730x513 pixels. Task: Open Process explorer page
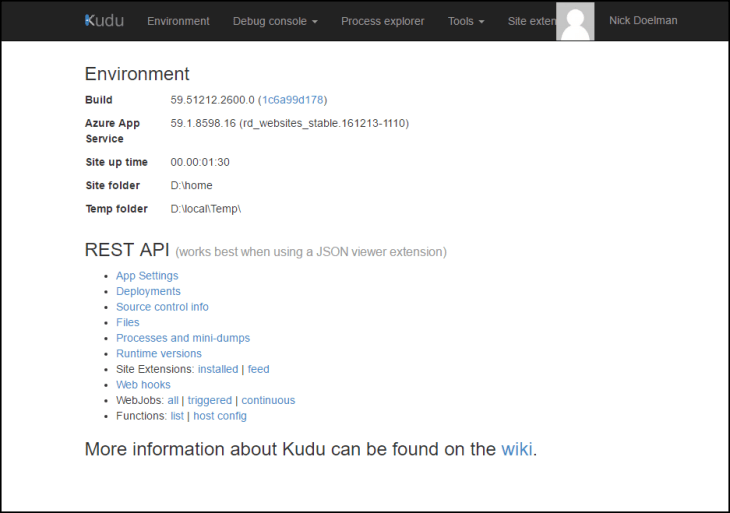[383, 21]
